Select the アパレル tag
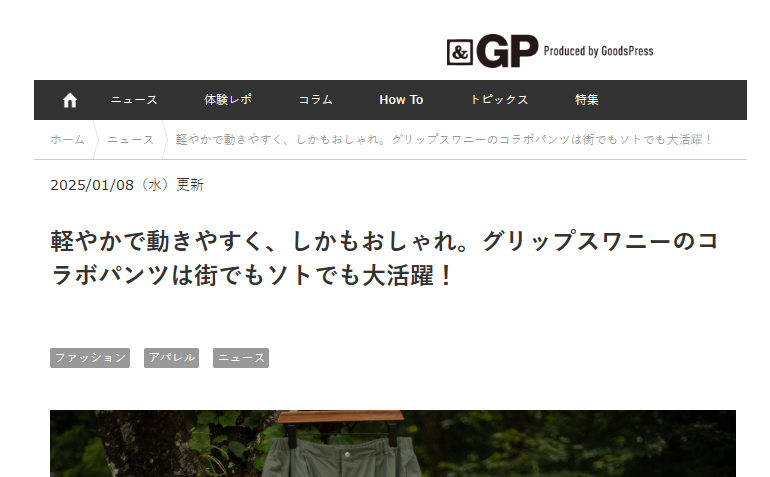 pyautogui.click(x=171, y=358)
